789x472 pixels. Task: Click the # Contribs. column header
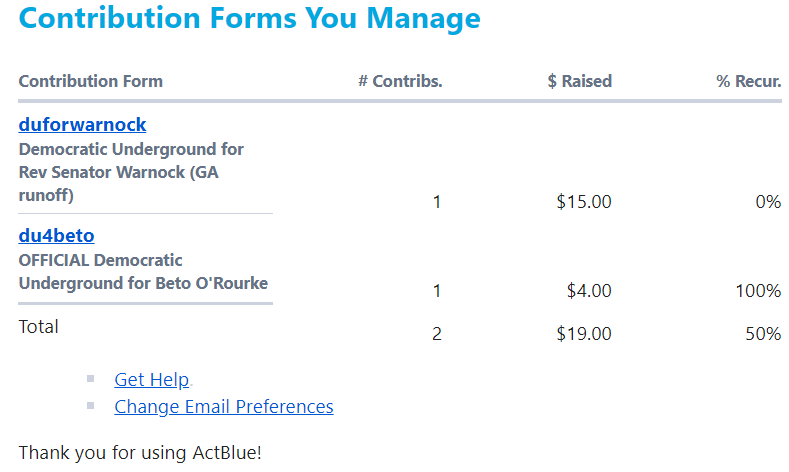pos(400,81)
